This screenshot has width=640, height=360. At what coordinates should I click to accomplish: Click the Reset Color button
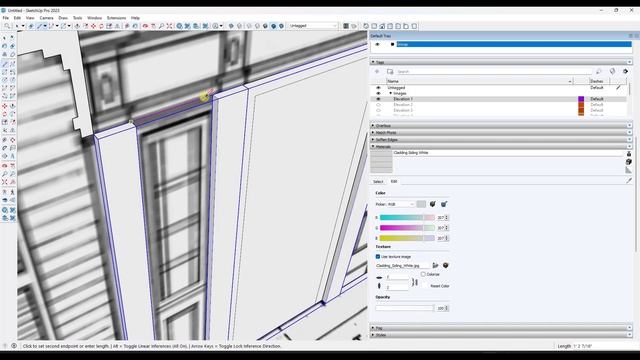pos(440,286)
